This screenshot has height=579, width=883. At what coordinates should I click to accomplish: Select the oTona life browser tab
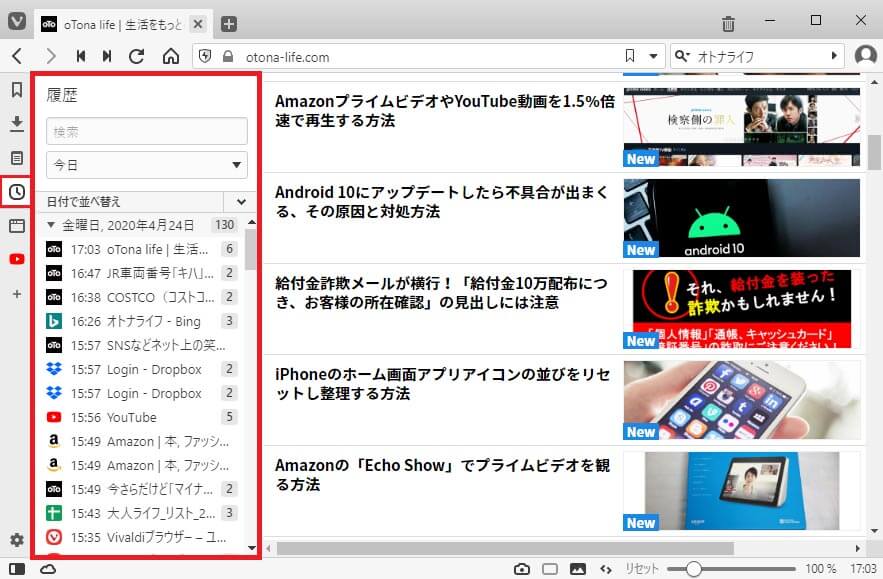click(x=123, y=24)
